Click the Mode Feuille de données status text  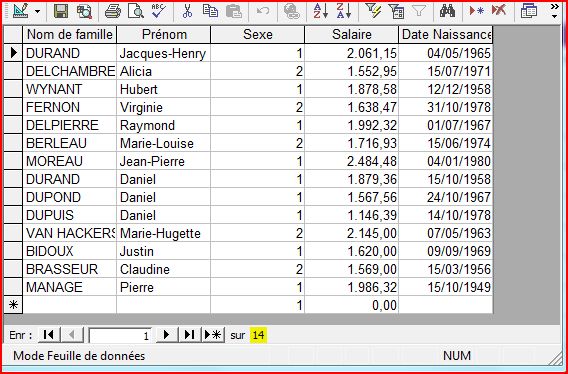[79, 356]
